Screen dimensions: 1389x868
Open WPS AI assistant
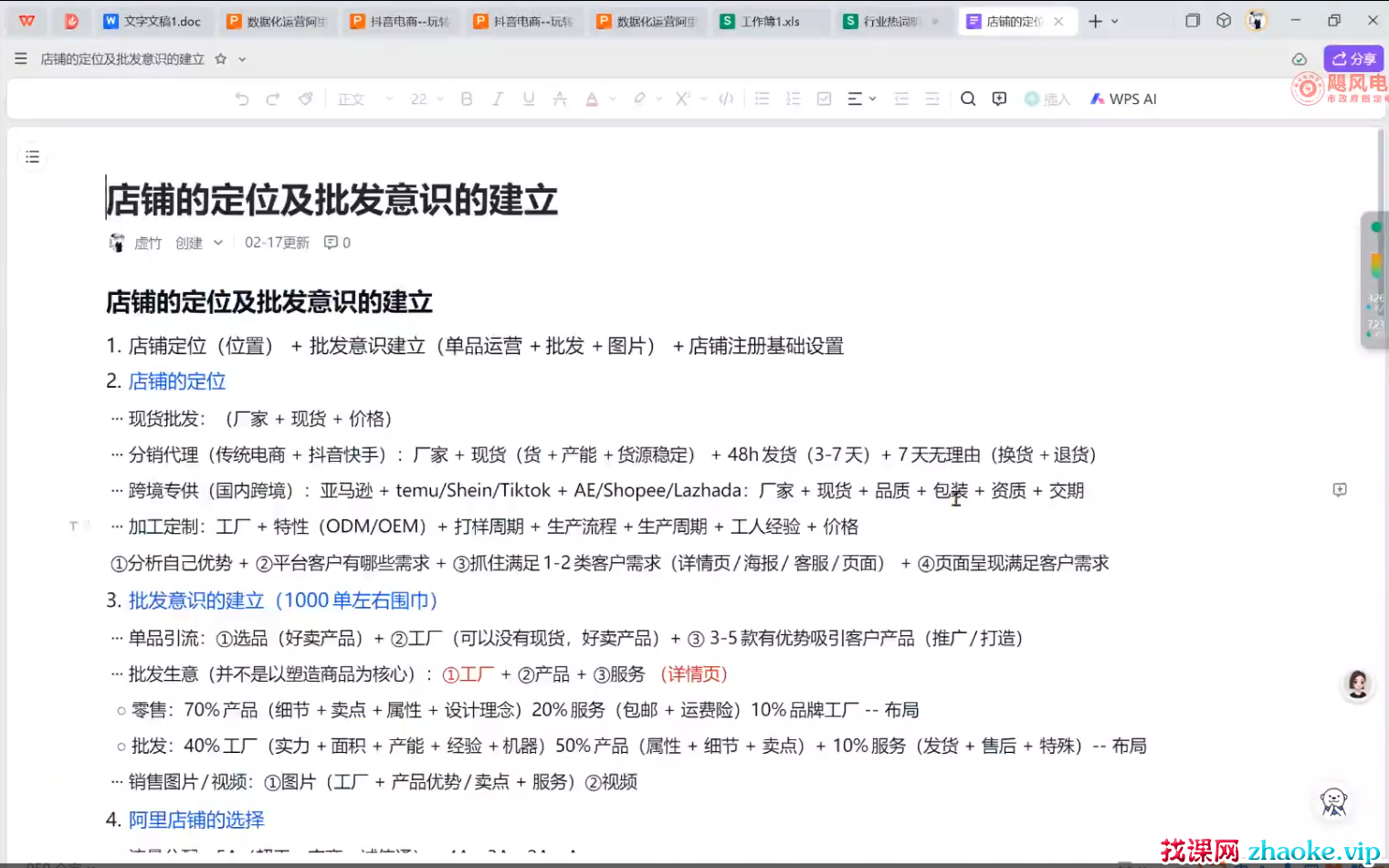click(1123, 99)
